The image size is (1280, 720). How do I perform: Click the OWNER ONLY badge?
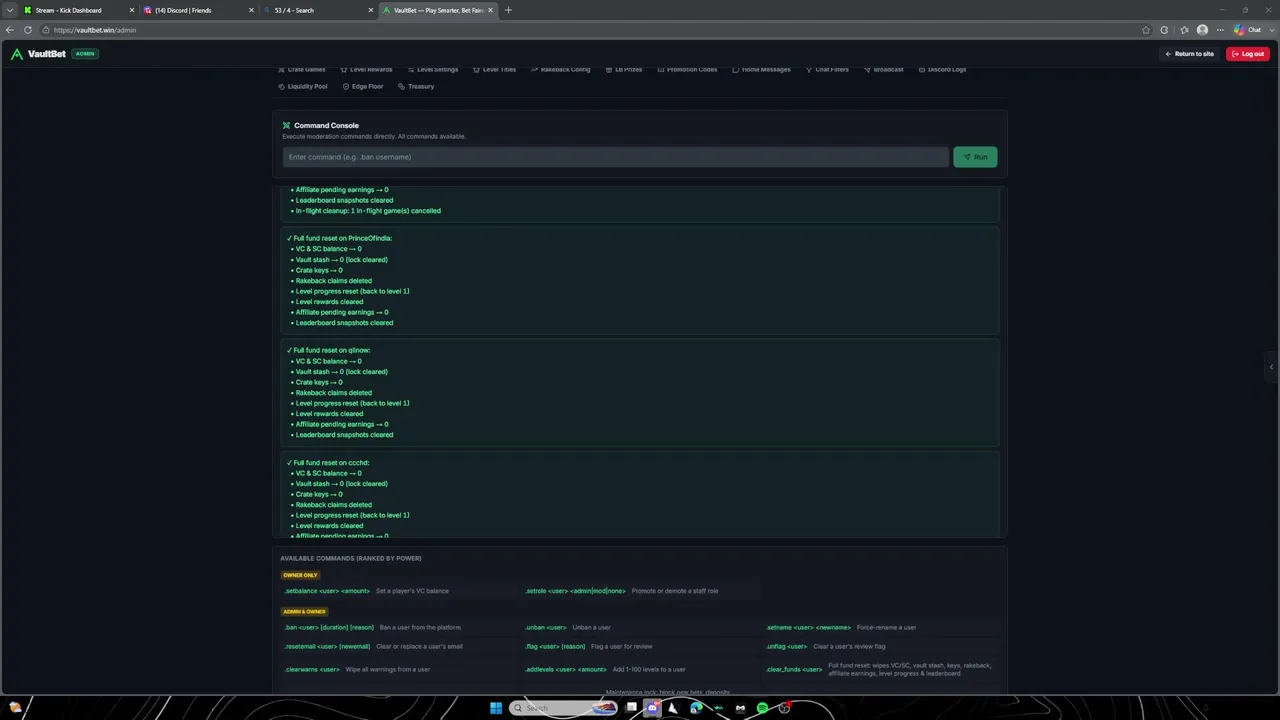pyautogui.click(x=300, y=575)
